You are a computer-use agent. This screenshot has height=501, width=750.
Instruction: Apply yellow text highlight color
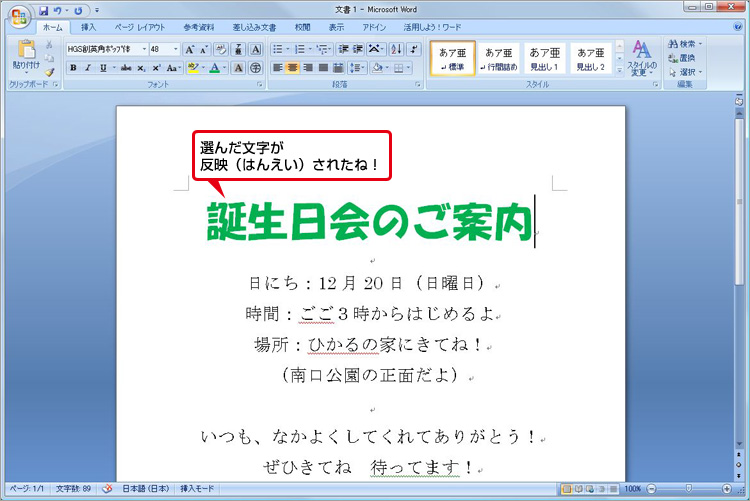coord(192,68)
